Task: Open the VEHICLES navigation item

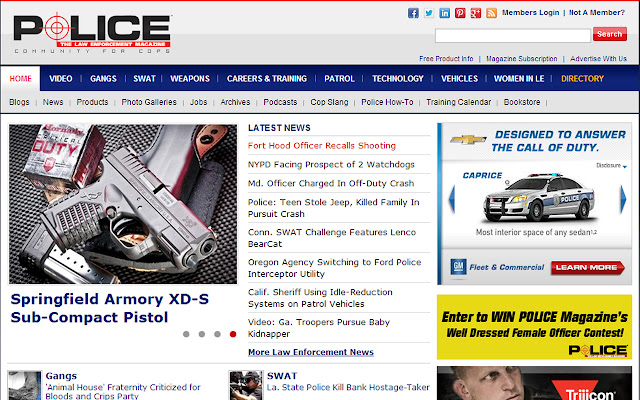Action: click(459, 78)
